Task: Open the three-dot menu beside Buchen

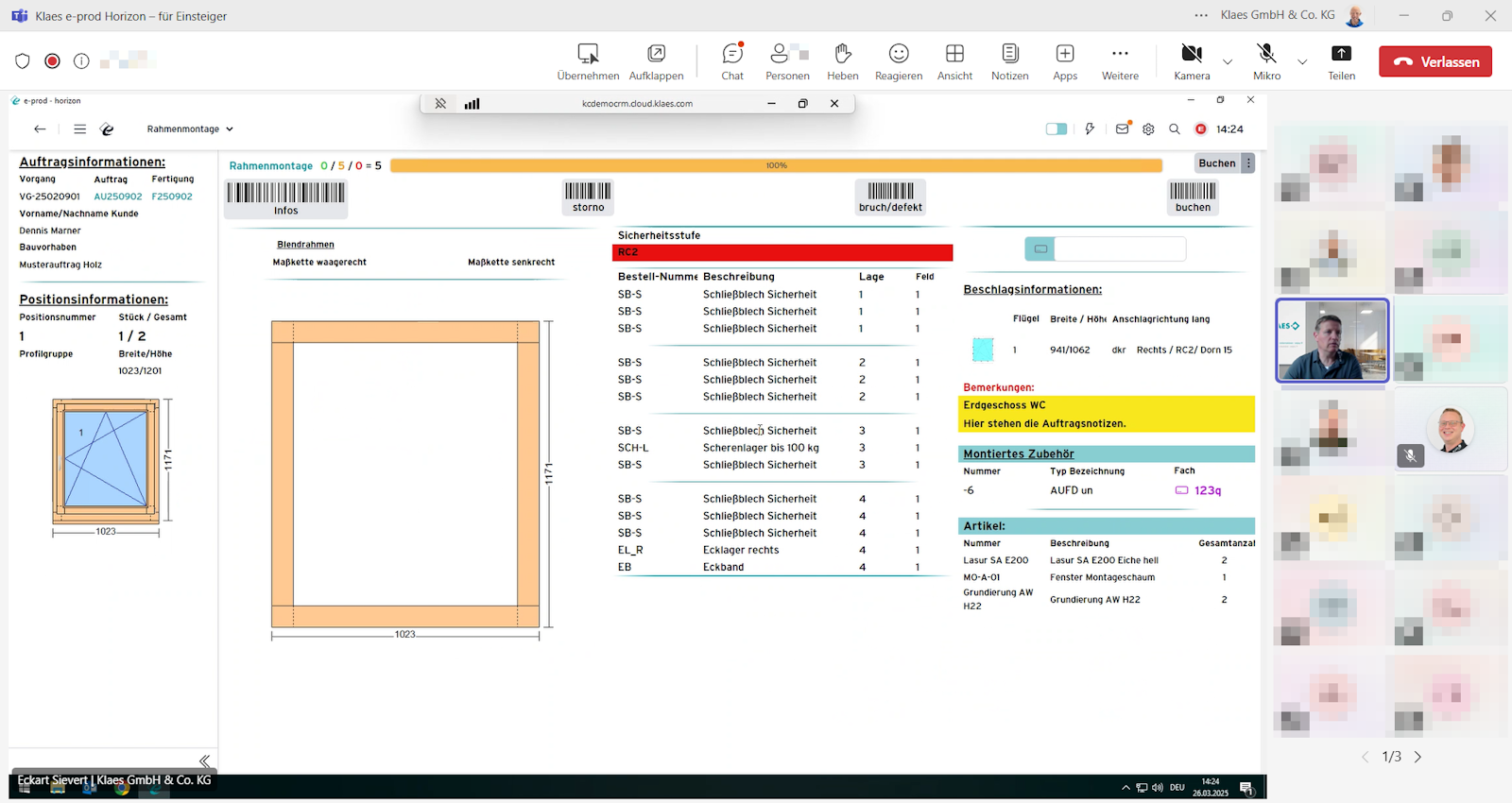Action: click(1248, 163)
